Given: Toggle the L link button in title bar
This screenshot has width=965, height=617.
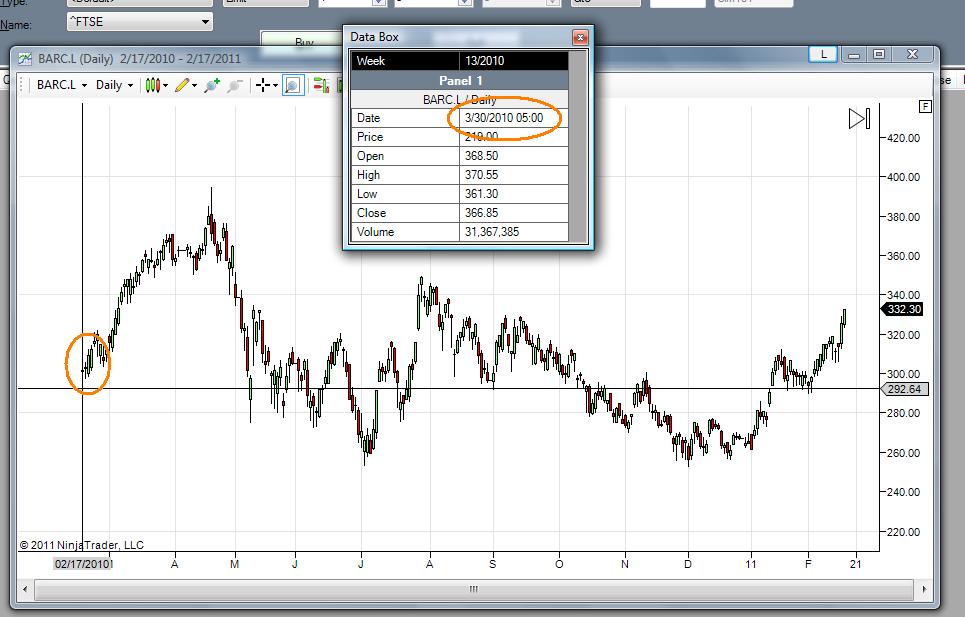Looking at the screenshot, I should (823, 54).
